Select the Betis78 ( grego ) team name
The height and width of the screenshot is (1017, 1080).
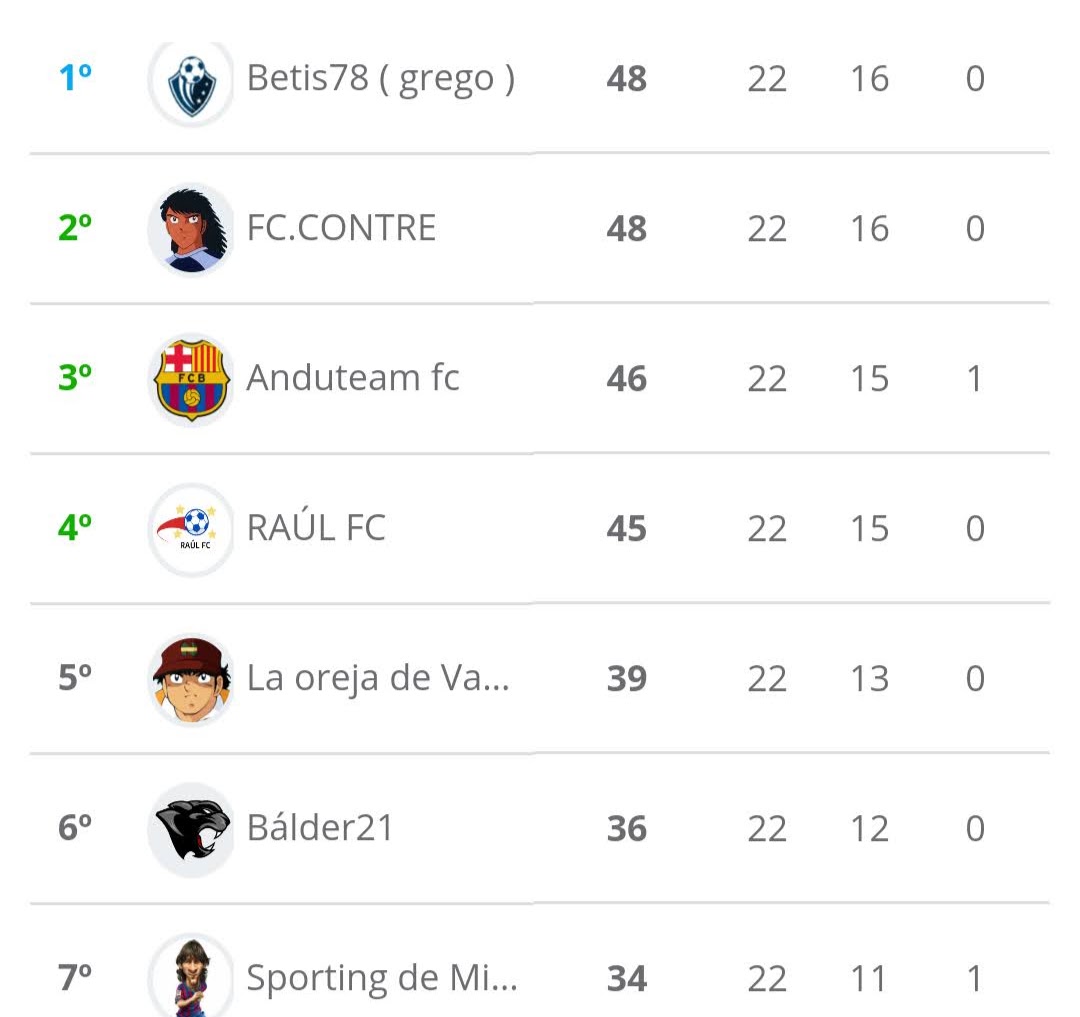point(380,79)
